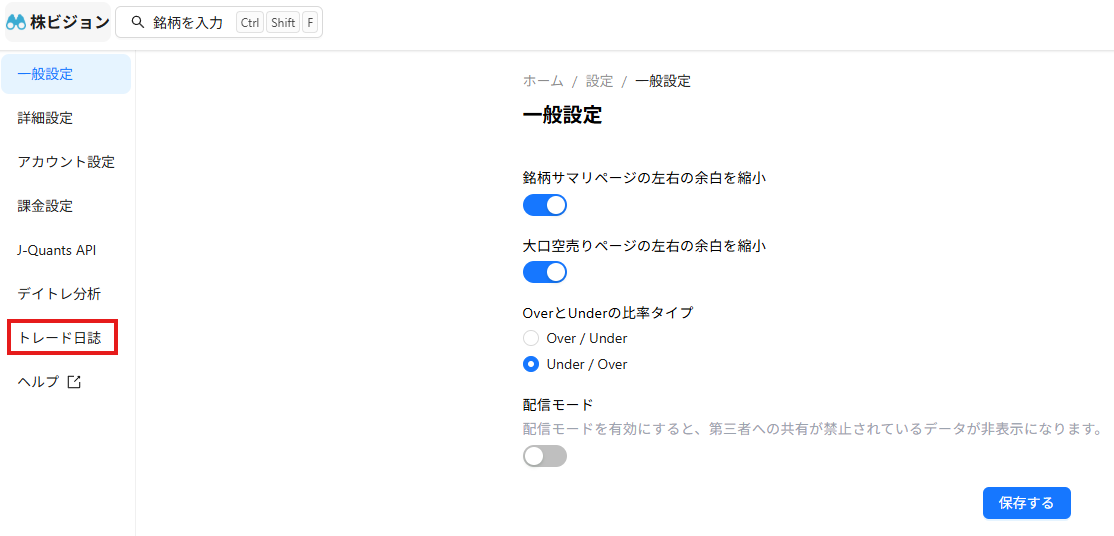This screenshot has width=1114, height=536.
Task: Click the external link icon beside ヘルプ
Action: pyautogui.click(x=74, y=382)
